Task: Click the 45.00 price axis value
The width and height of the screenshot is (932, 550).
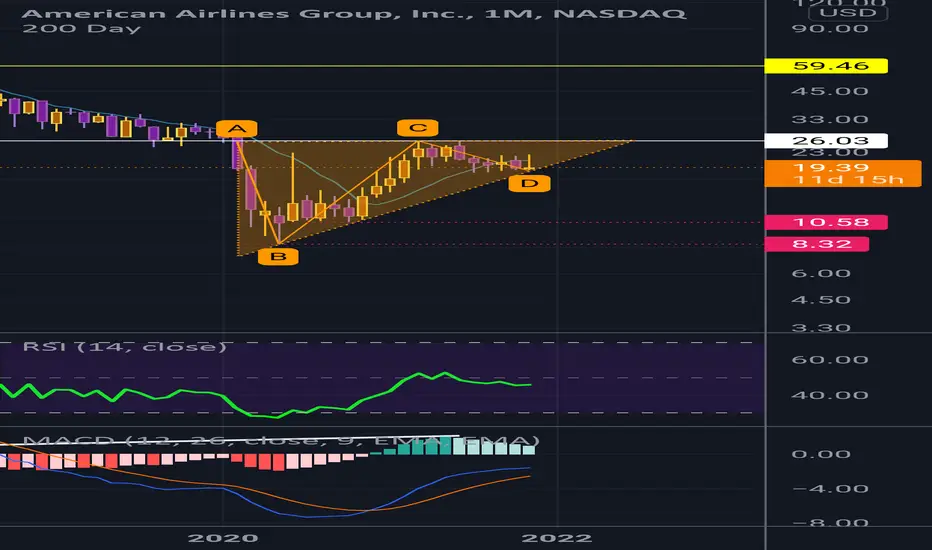Action: coord(830,91)
